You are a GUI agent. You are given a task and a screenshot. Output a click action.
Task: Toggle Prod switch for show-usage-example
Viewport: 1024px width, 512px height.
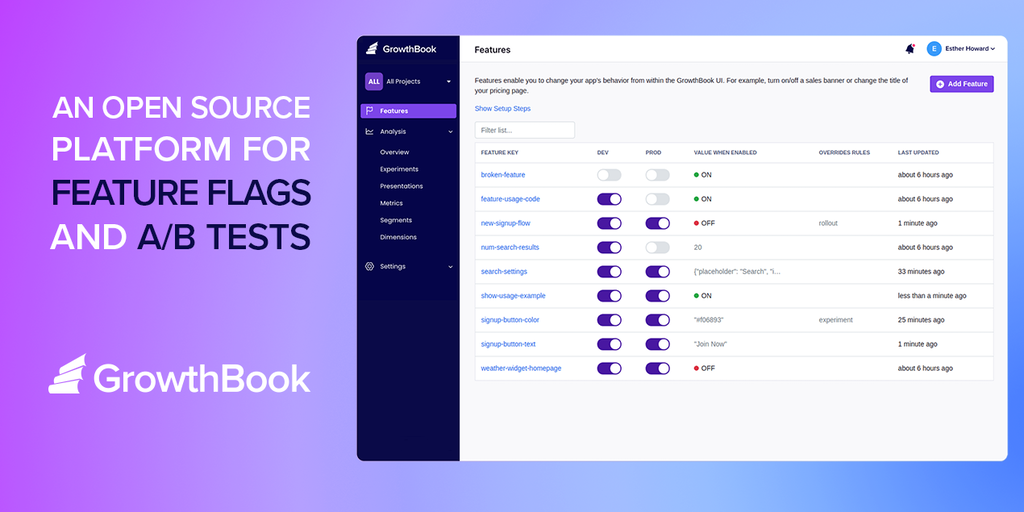[x=658, y=296]
